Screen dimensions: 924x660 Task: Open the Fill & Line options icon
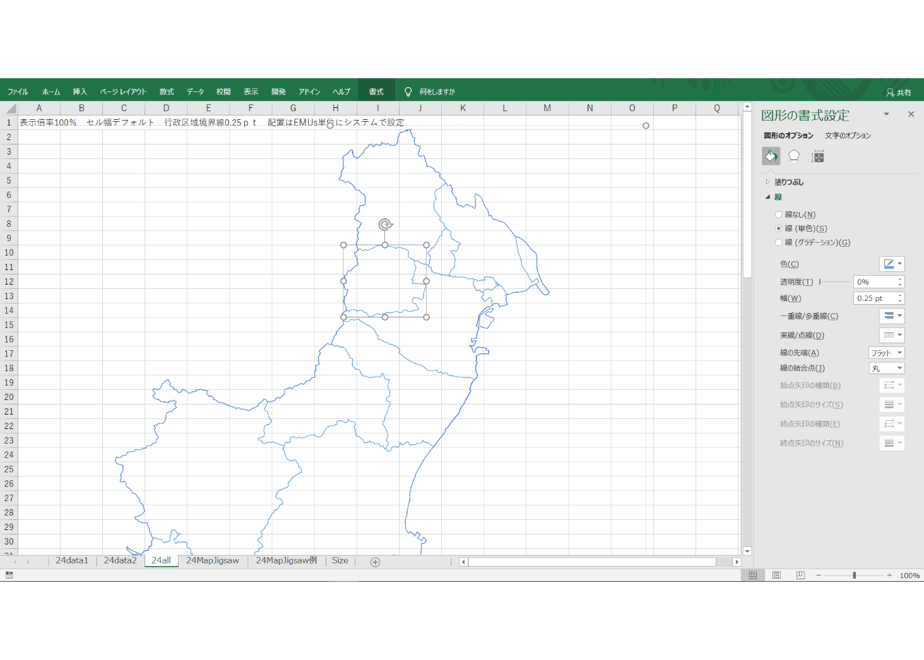pos(771,156)
